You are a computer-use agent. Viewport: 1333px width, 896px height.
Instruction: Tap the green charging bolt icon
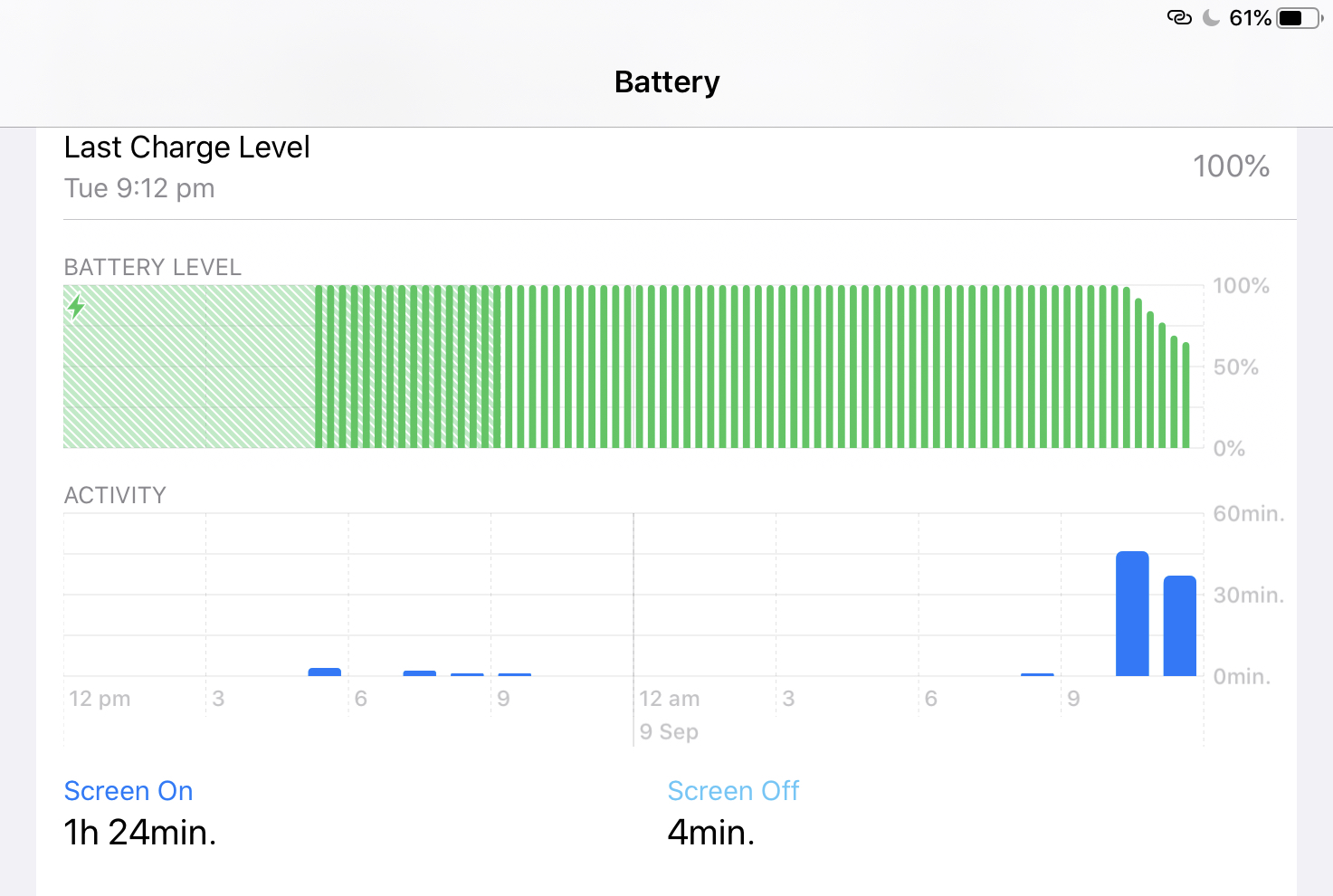click(x=77, y=308)
